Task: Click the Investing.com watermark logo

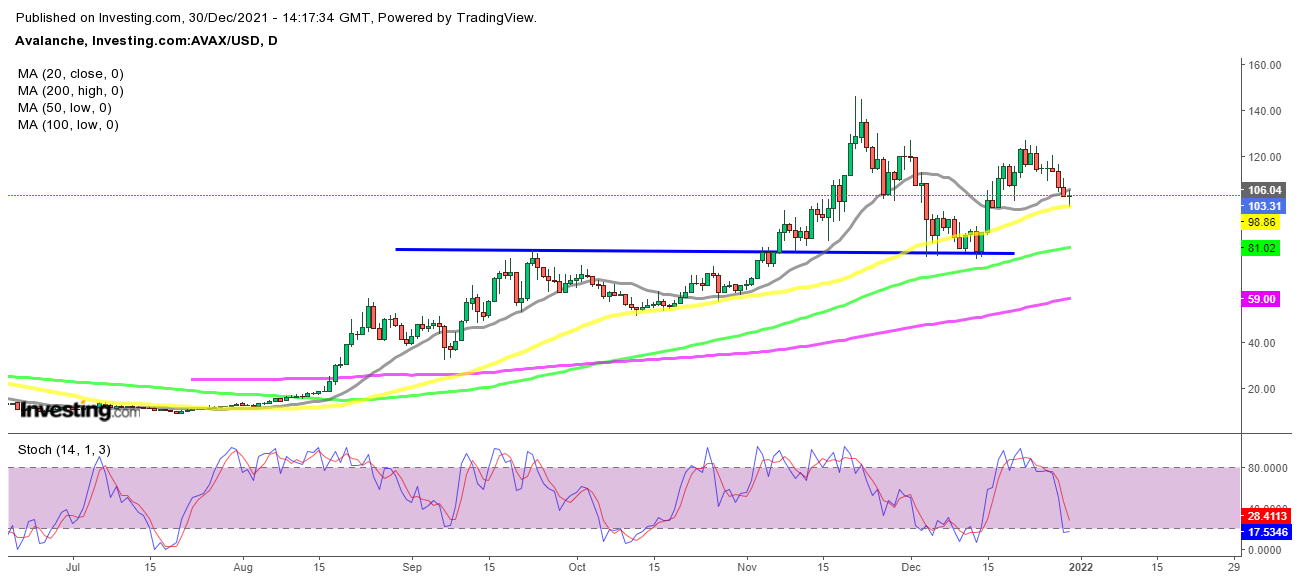Action: tap(79, 410)
